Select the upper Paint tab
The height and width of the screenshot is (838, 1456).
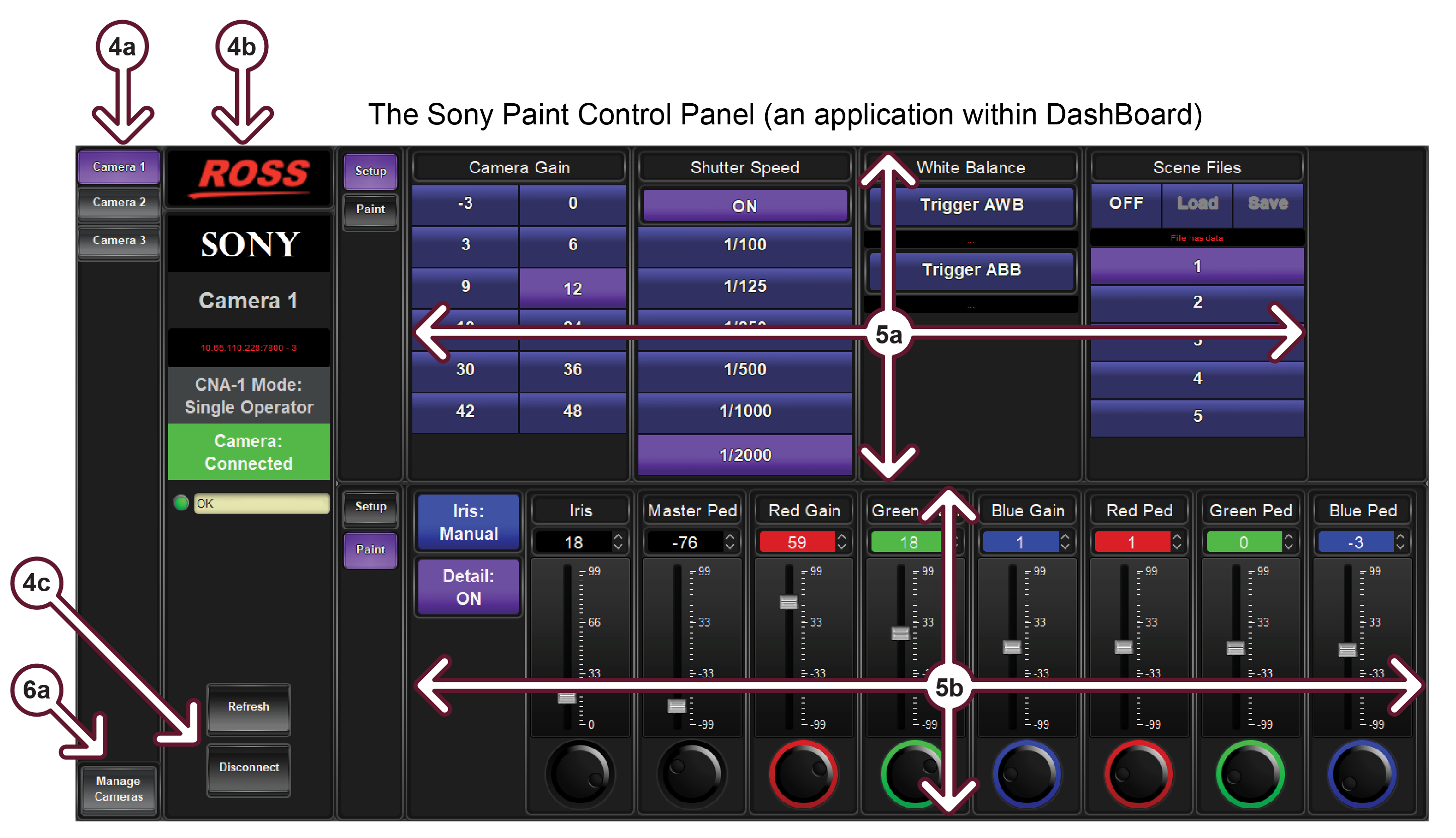coord(370,210)
